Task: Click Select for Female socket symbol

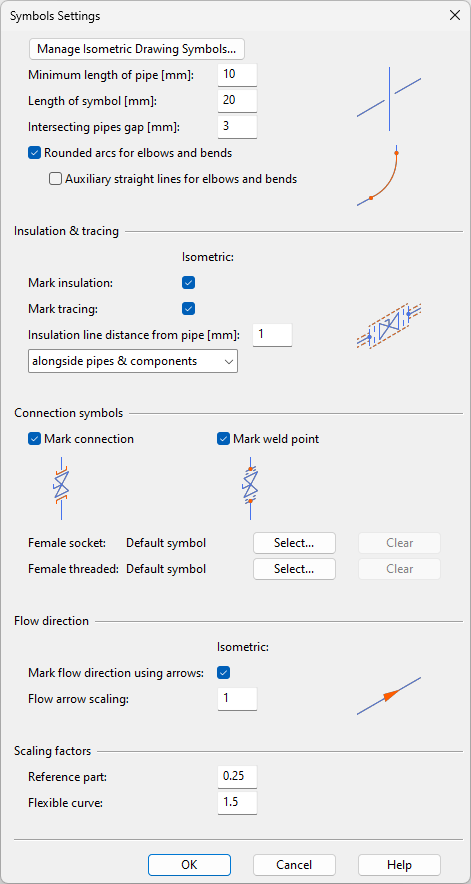Action: click(x=294, y=543)
